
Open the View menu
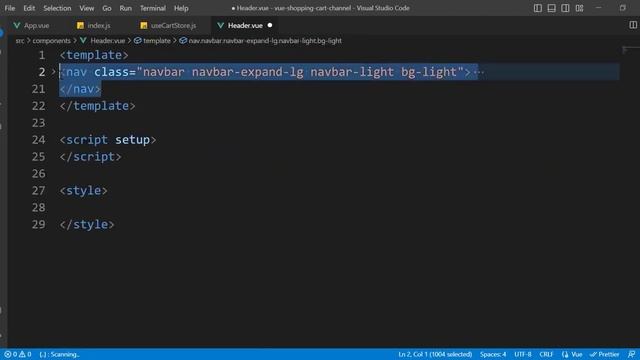pos(87,8)
